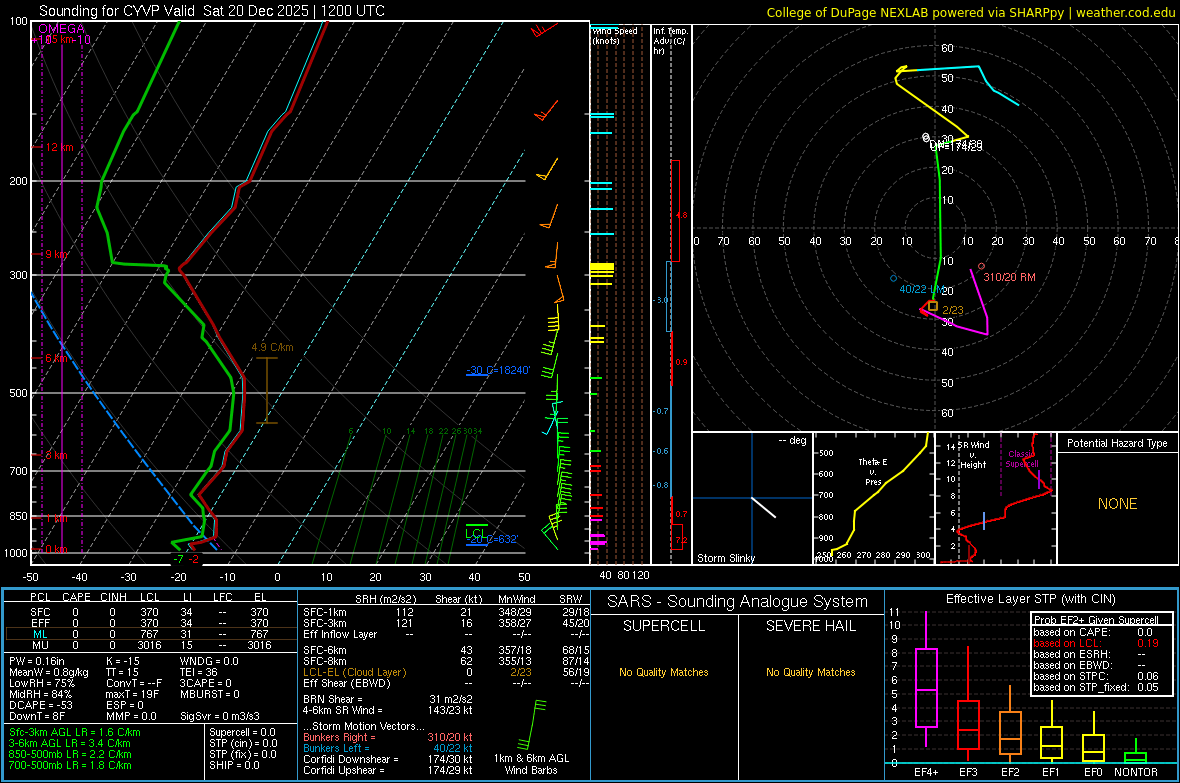The width and height of the screenshot is (1180, 783).
Task: Click the 'SARS - Sounding Analogue System' heading
Action: [738, 602]
